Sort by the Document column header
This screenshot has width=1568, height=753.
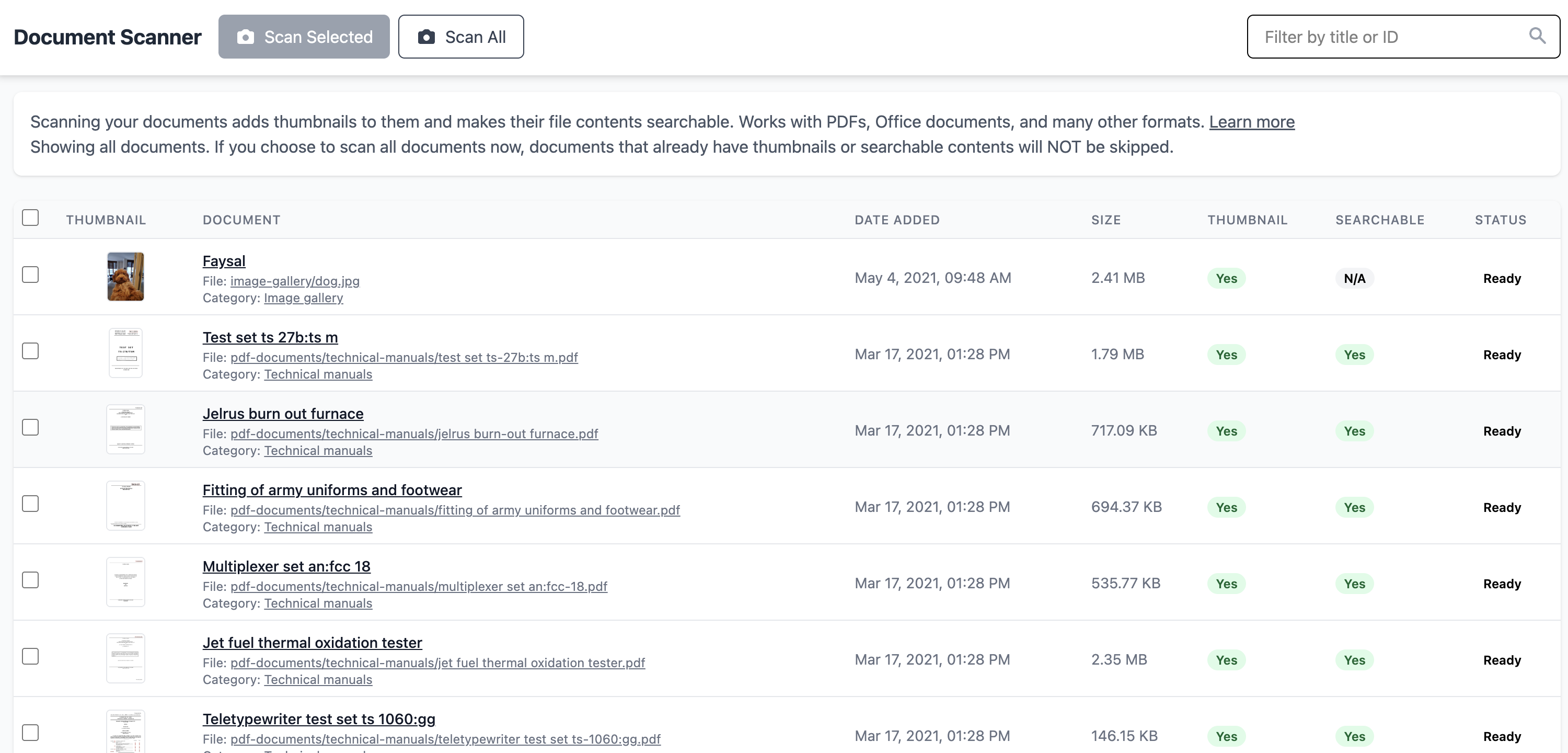click(x=241, y=220)
